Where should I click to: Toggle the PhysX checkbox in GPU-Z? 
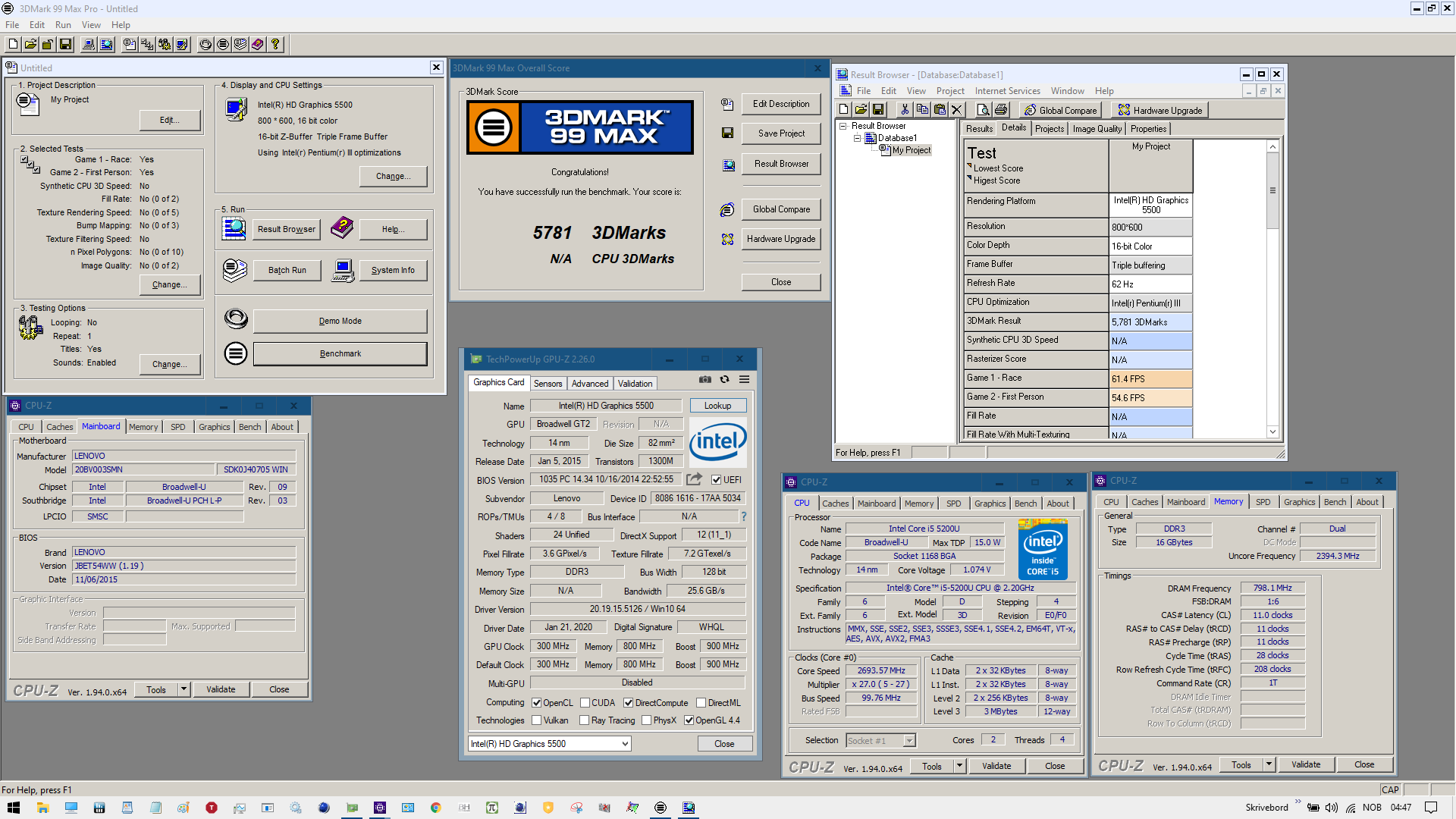pyautogui.click(x=647, y=720)
